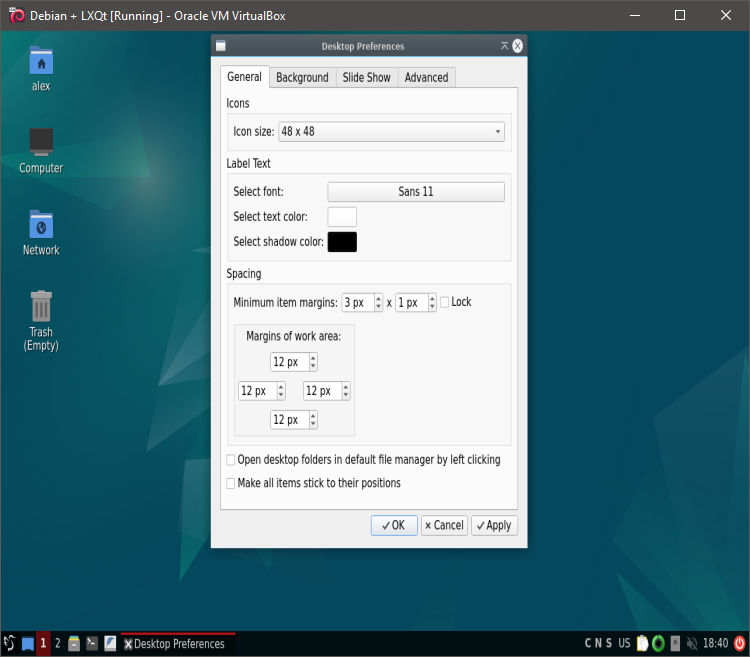The image size is (750, 657).
Task: Click the 18:40 clock in panel
Action: pyautogui.click(x=716, y=643)
